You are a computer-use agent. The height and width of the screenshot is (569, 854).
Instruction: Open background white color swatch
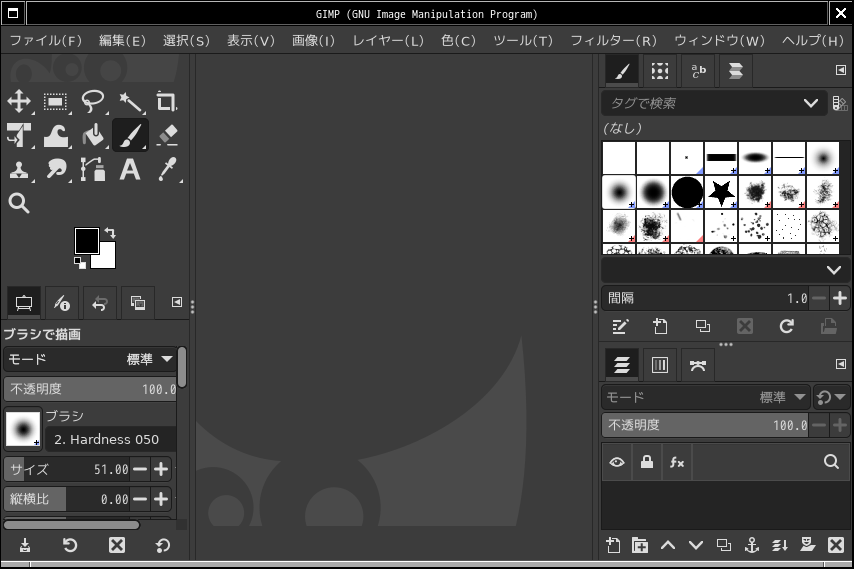point(107,259)
